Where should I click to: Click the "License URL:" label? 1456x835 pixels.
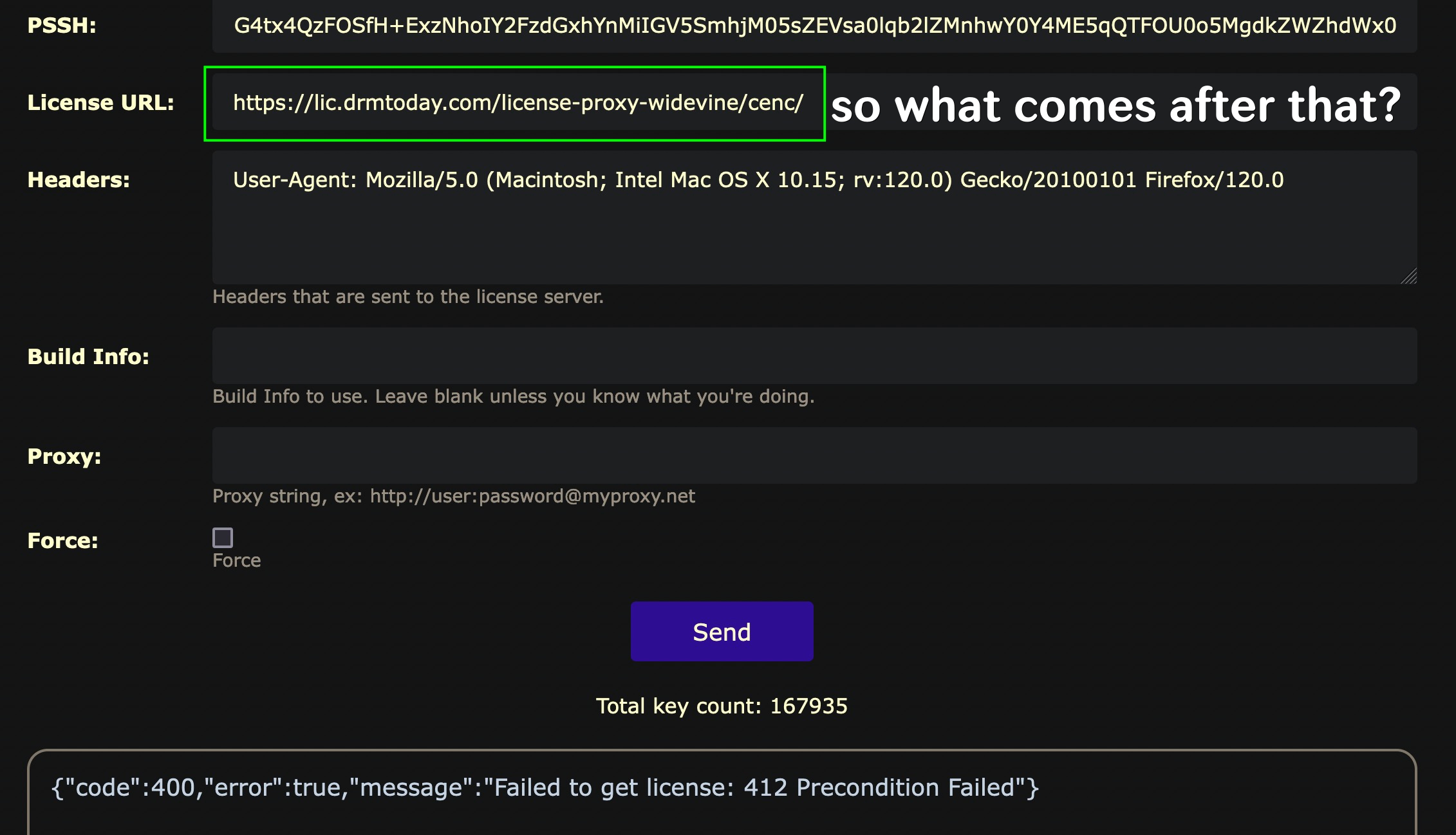[x=100, y=103]
